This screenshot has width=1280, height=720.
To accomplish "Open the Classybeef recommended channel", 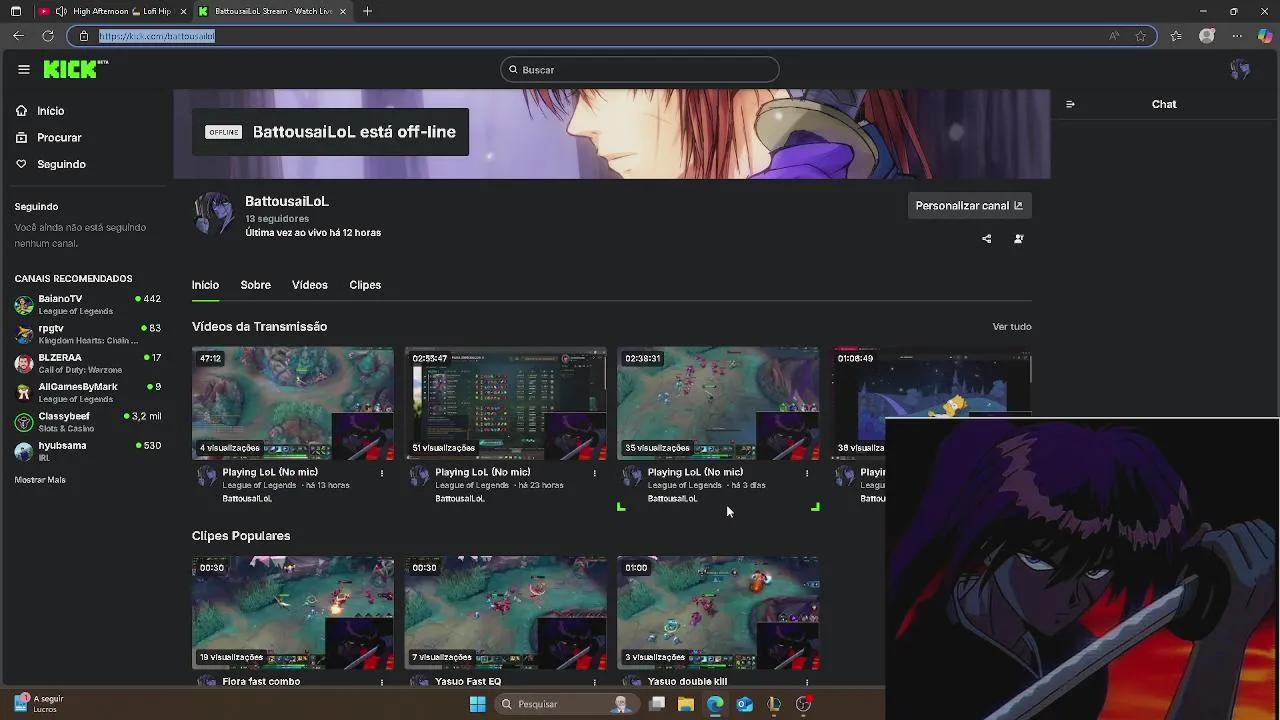I will [87, 421].
